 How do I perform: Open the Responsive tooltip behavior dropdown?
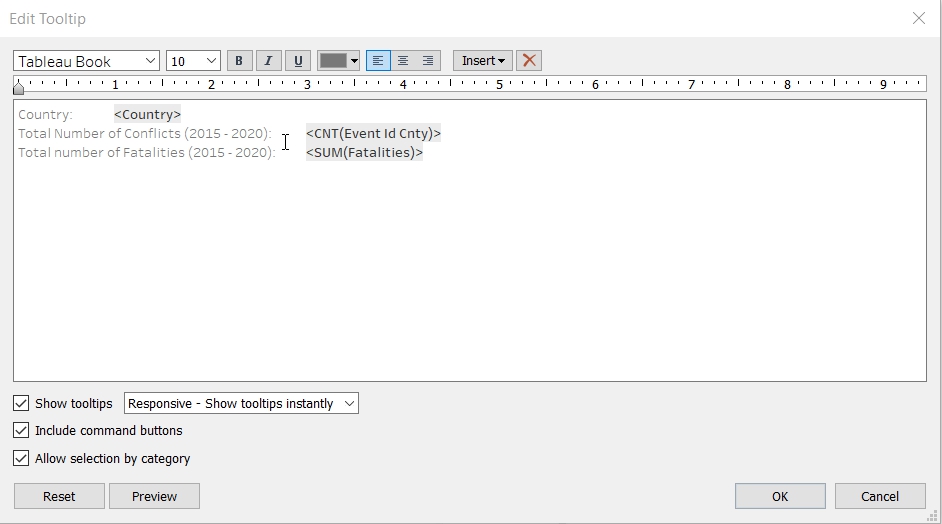coord(241,403)
